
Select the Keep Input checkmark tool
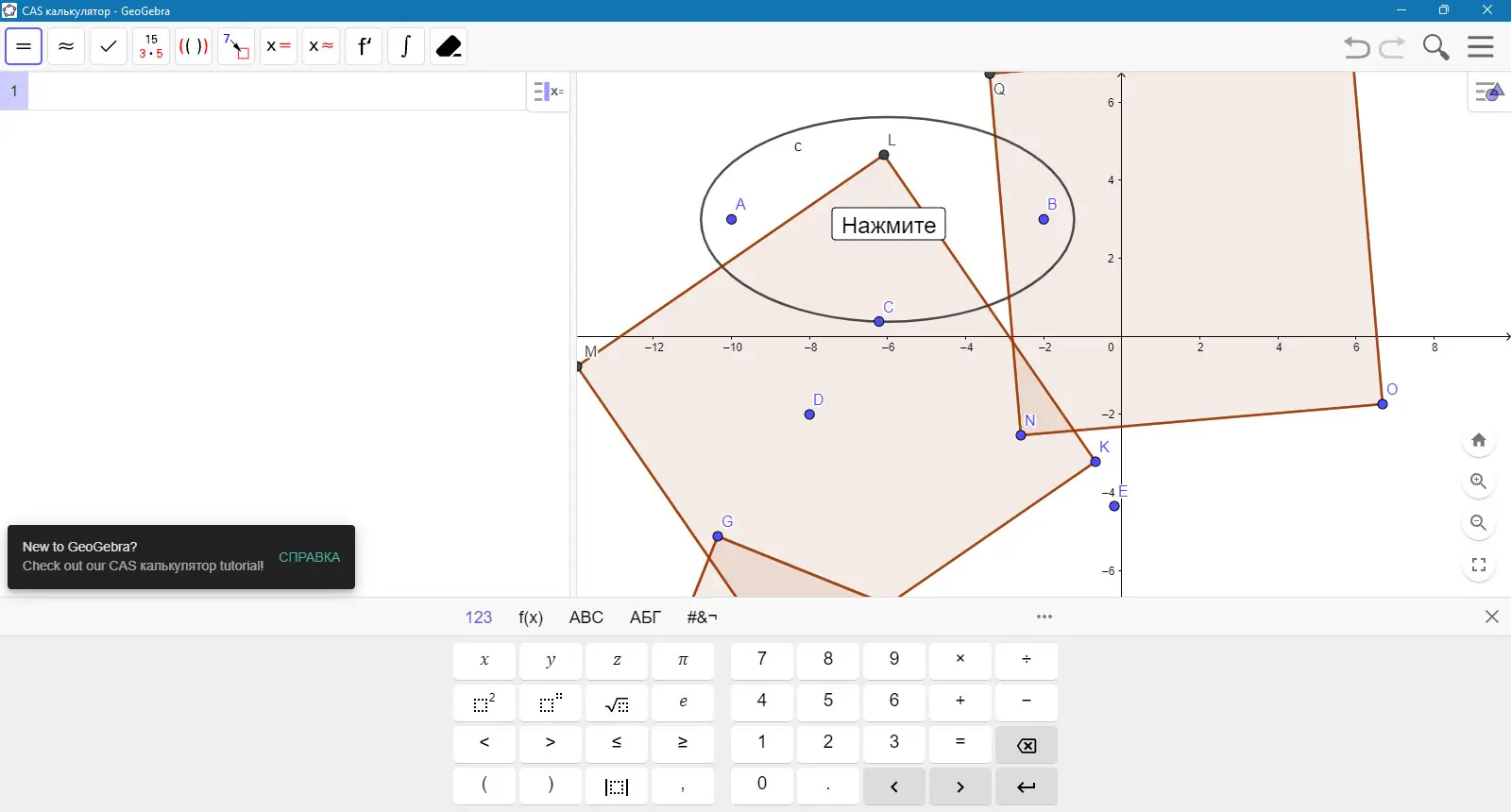pyautogui.click(x=109, y=46)
